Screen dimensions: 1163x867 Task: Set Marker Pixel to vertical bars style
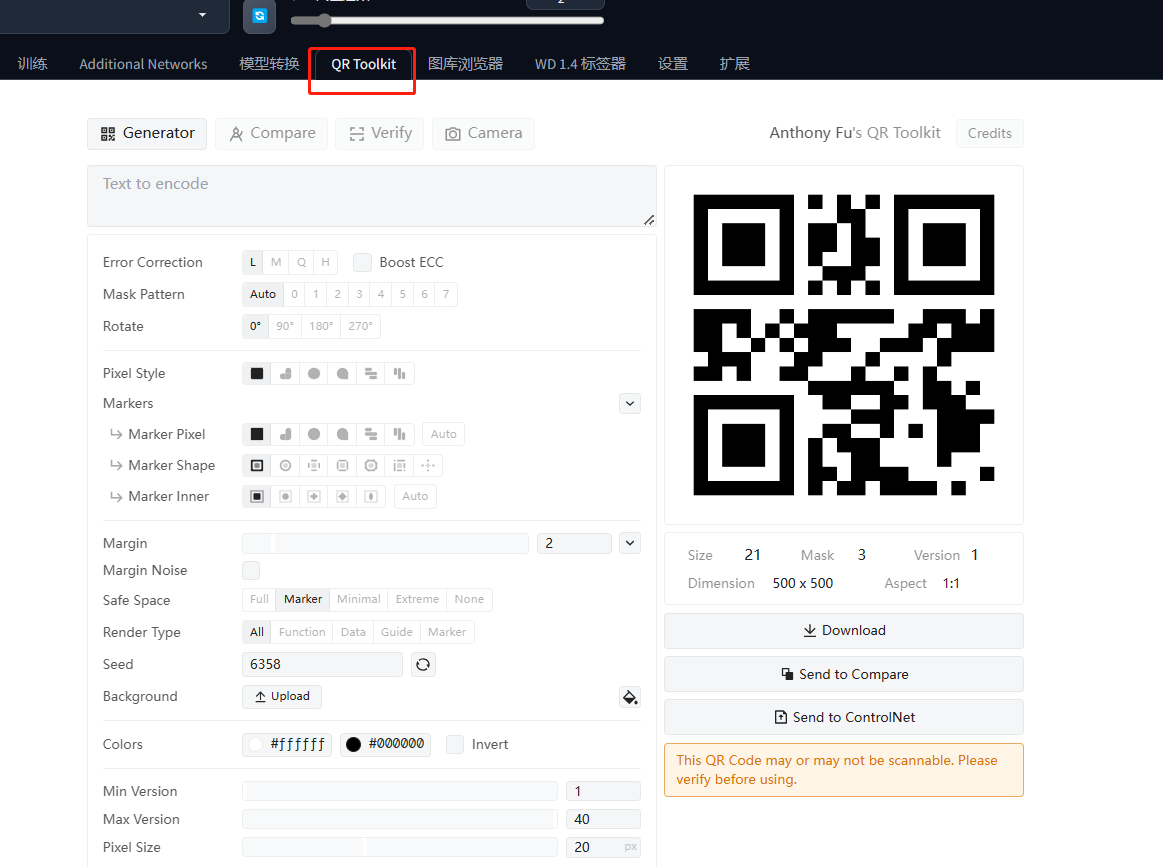(x=400, y=434)
